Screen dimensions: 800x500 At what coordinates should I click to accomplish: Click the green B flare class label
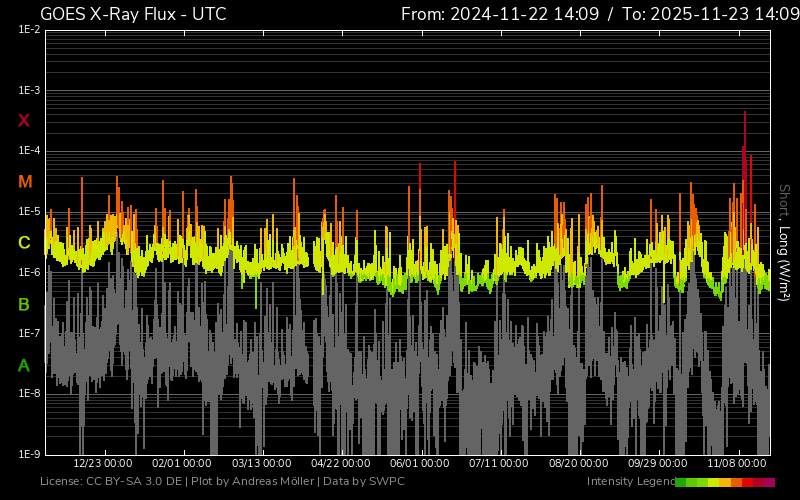pyautogui.click(x=24, y=304)
